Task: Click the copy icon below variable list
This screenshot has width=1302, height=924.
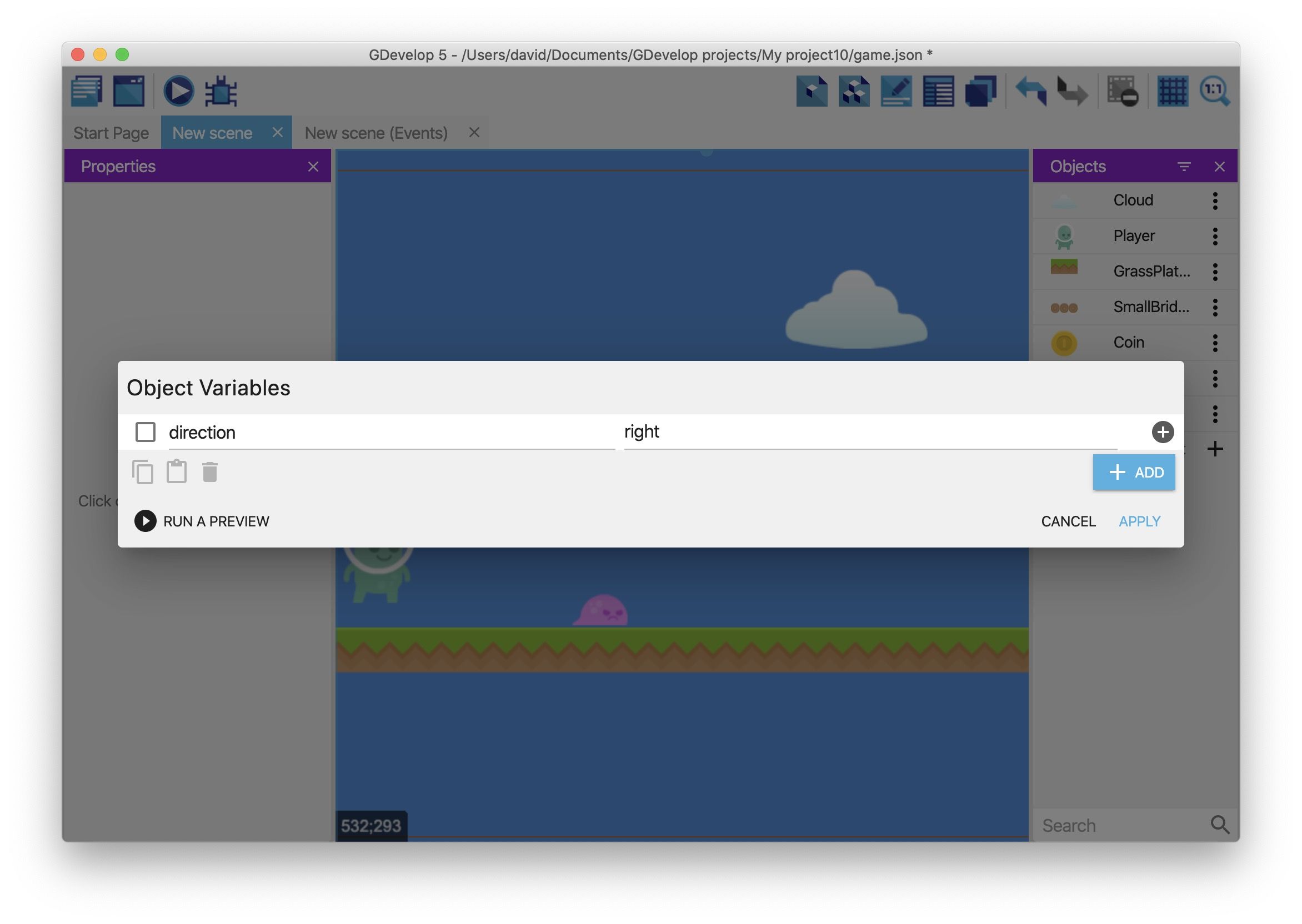Action: 143,472
